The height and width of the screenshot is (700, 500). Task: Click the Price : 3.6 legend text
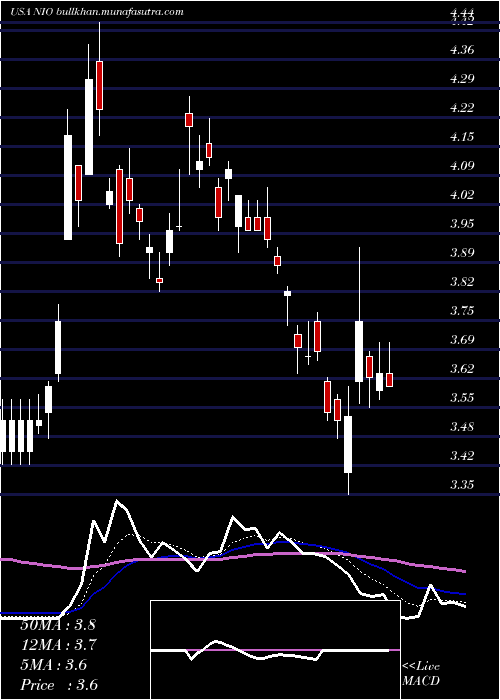pyautogui.click(x=59, y=685)
